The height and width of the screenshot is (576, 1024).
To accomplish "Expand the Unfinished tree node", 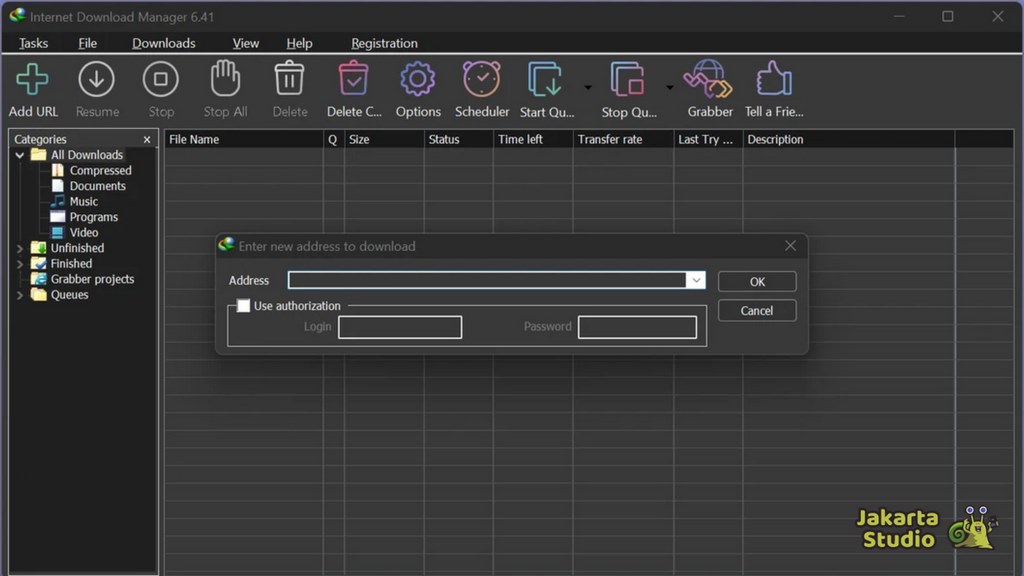I will pos(20,249).
